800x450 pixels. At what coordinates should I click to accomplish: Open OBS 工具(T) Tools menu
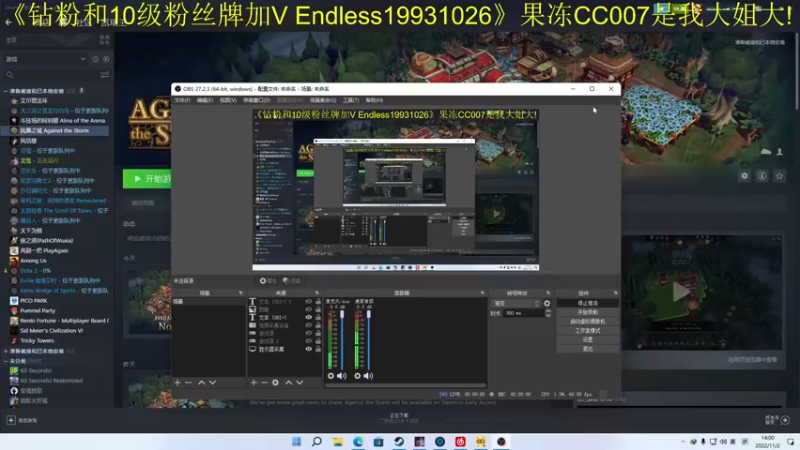pos(351,101)
